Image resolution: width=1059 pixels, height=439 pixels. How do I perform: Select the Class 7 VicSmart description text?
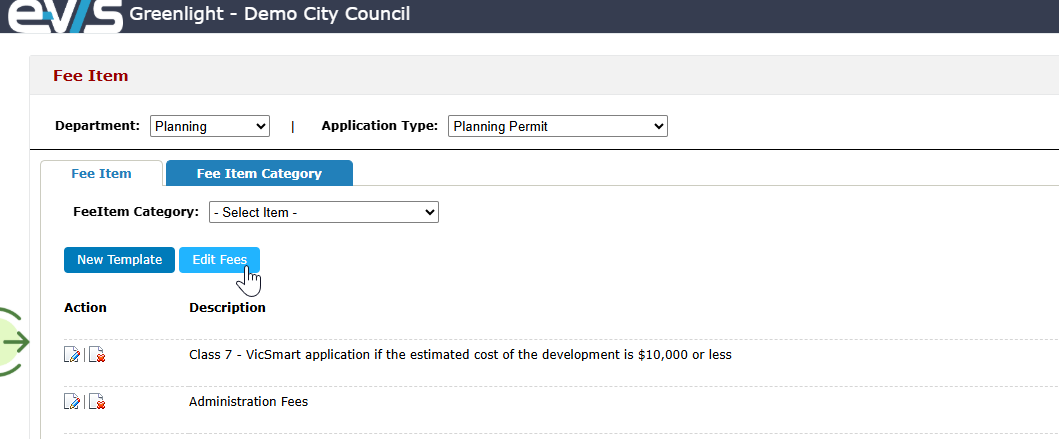pos(461,355)
